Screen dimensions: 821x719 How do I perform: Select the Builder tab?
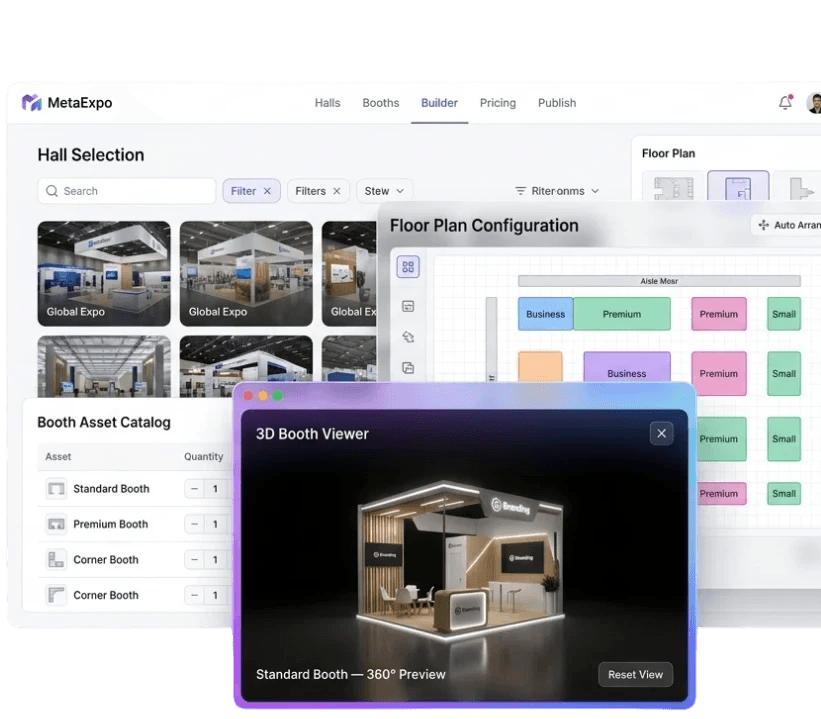[x=439, y=103]
